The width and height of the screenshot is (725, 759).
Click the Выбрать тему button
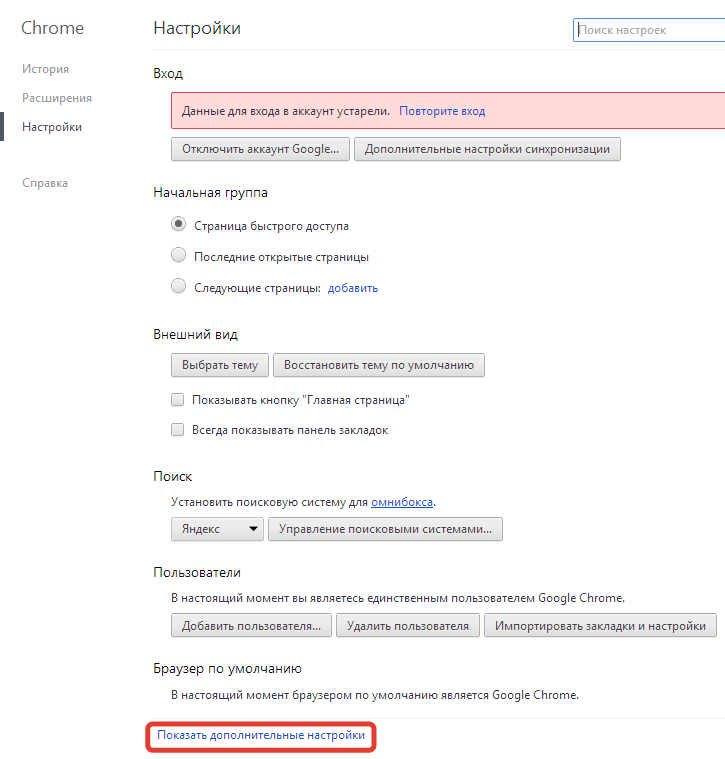click(x=220, y=365)
